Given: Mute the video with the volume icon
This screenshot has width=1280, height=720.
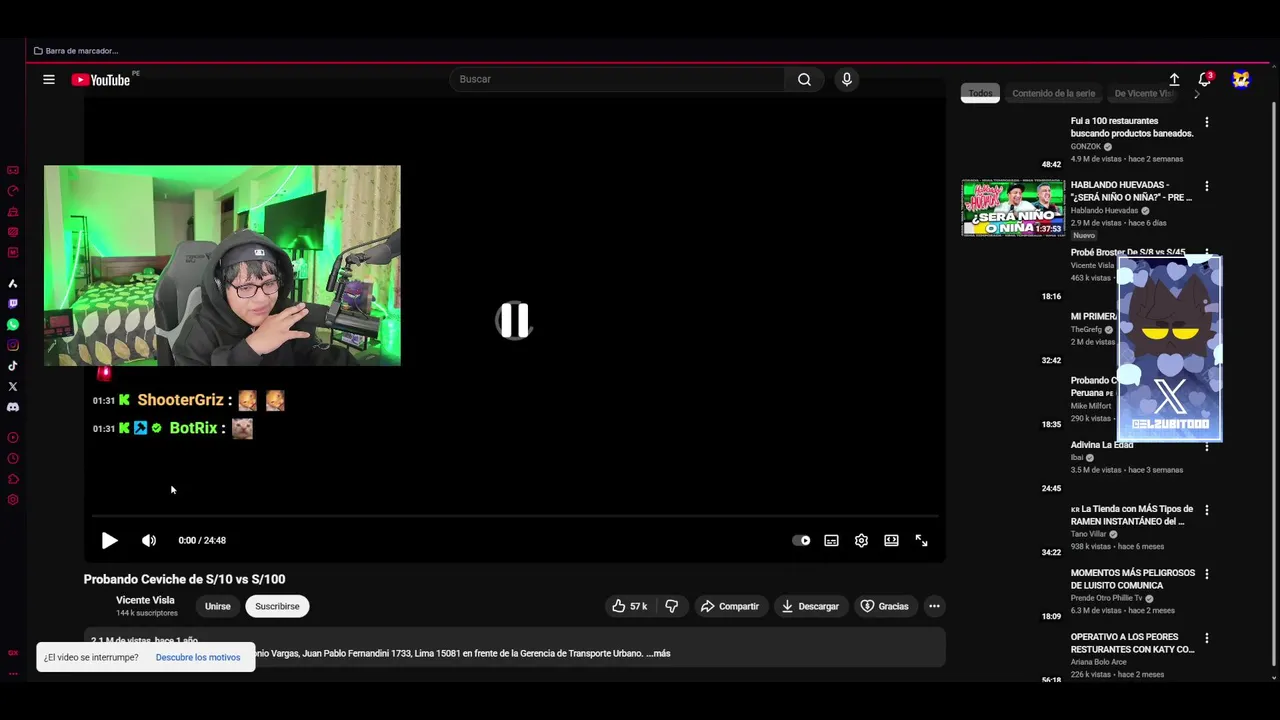Looking at the screenshot, I should coord(149,540).
